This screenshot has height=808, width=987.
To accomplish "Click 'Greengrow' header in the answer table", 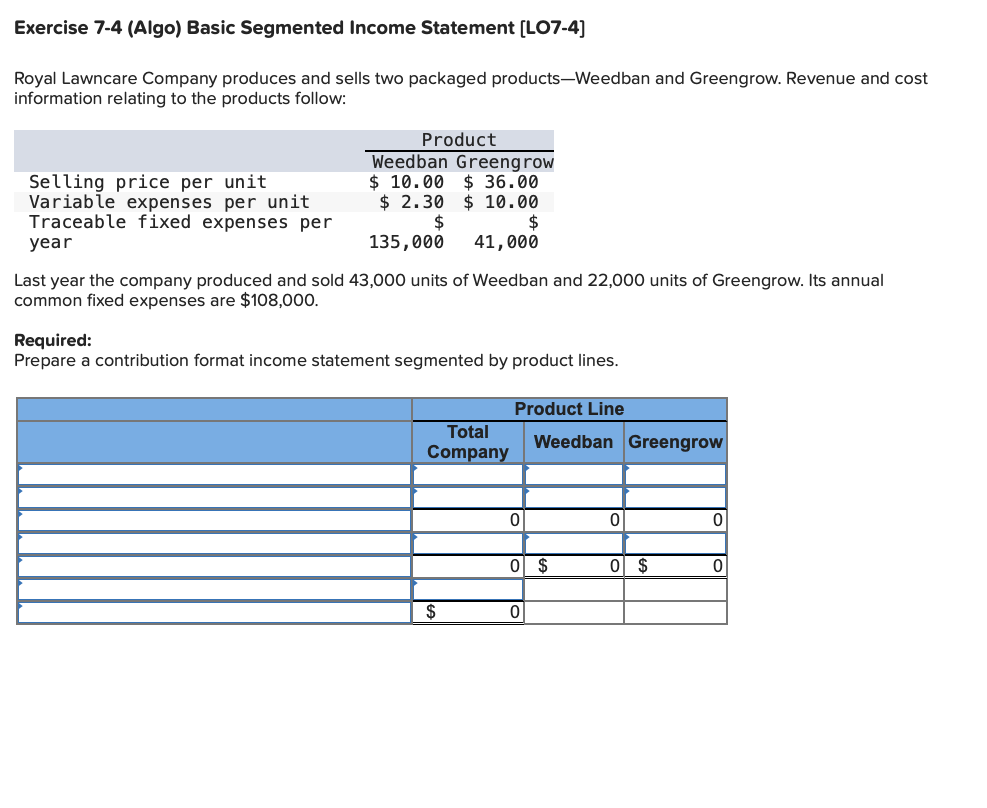I will pos(675,442).
